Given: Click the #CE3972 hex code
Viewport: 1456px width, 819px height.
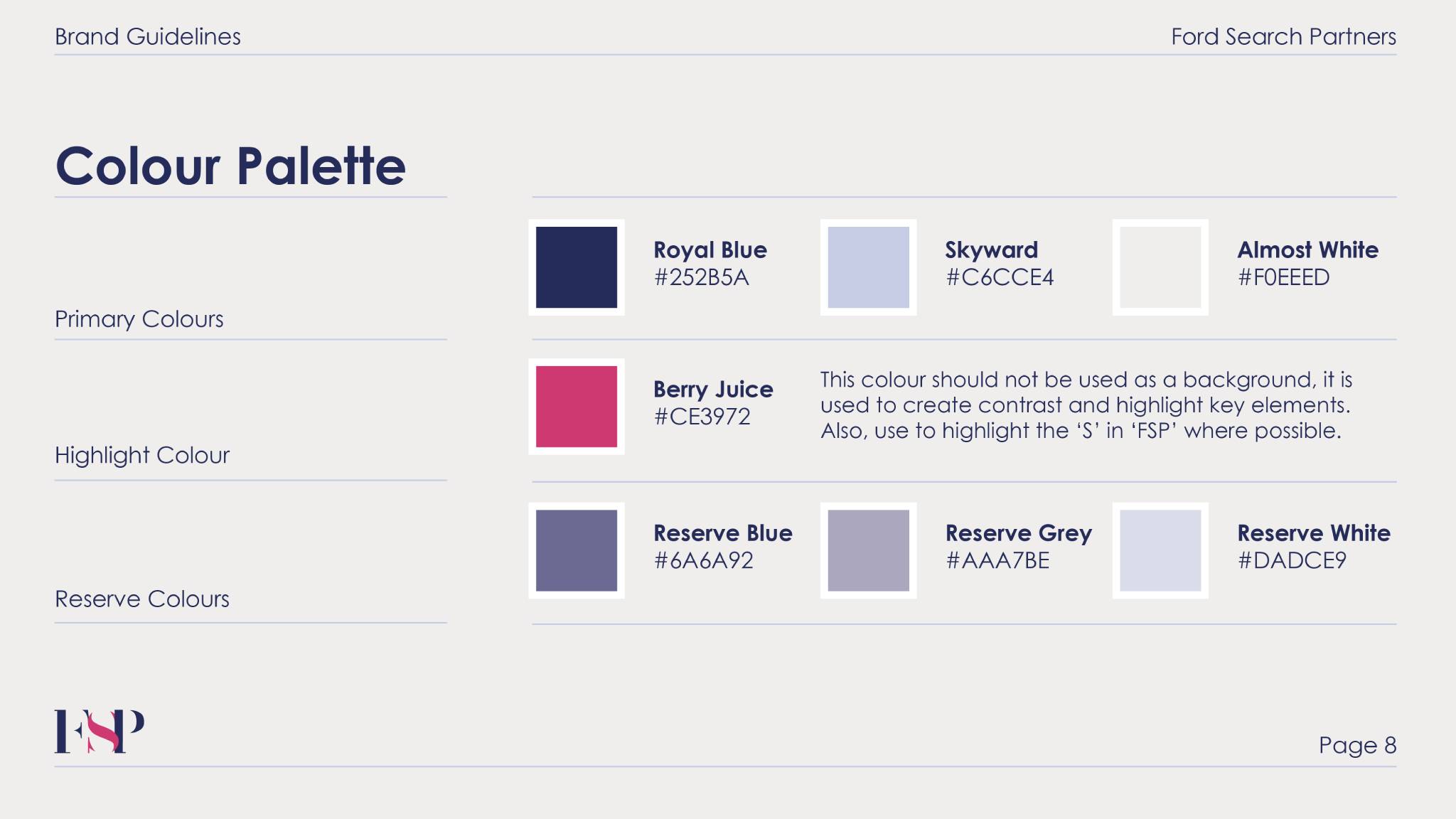Looking at the screenshot, I should coord(702,417).
